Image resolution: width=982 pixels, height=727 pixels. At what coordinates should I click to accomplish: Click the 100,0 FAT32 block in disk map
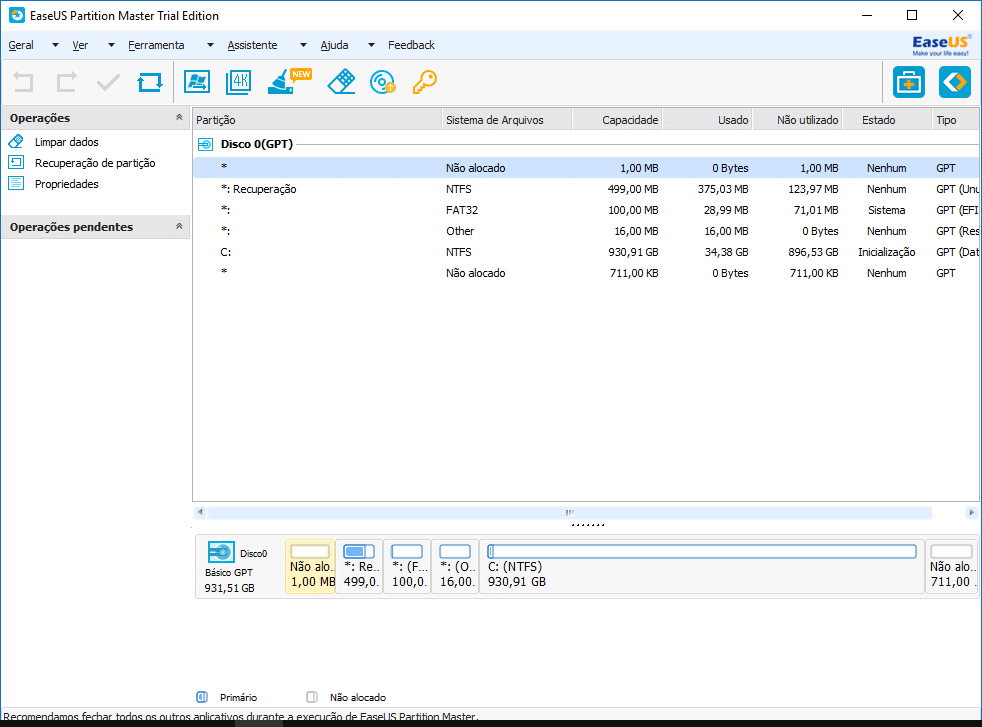click(407, 566)
